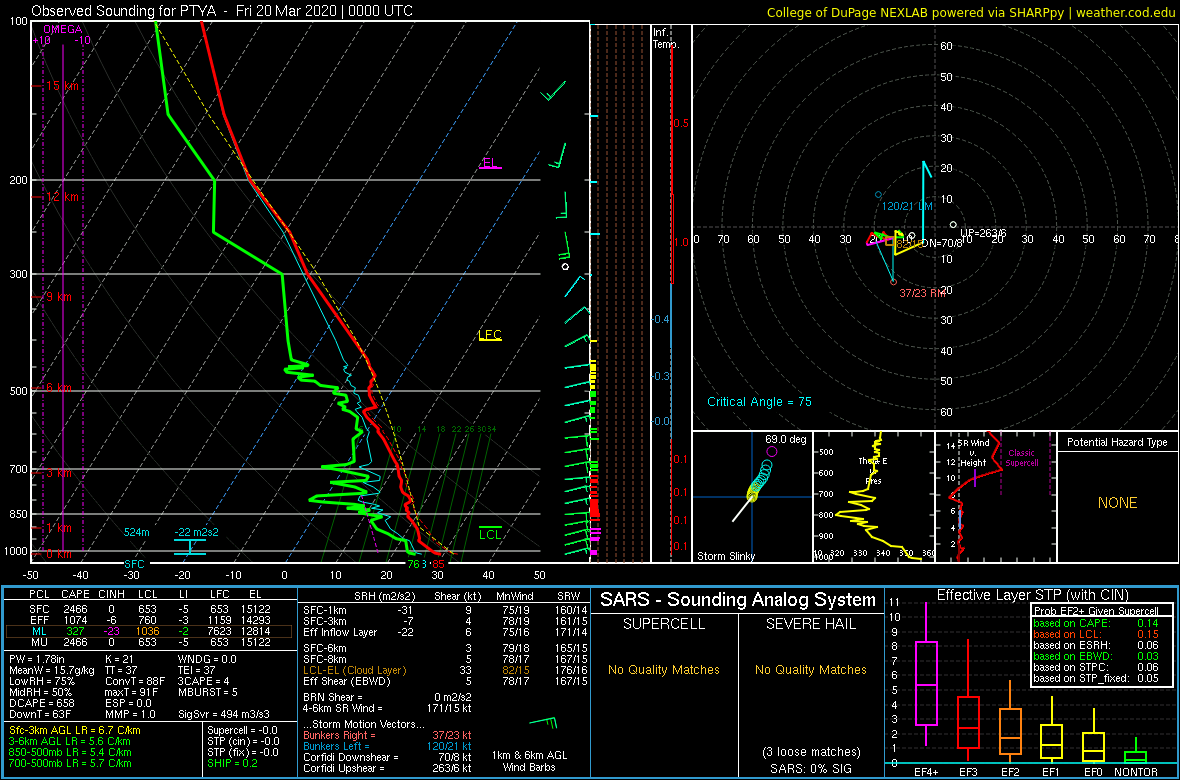Click the -22 m2s2 effective SRH label
1180x780 pixels.
196,532
